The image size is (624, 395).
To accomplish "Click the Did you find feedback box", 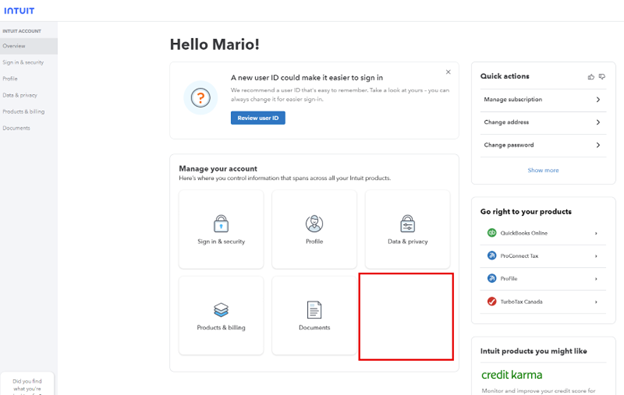I will click(27, 384).
